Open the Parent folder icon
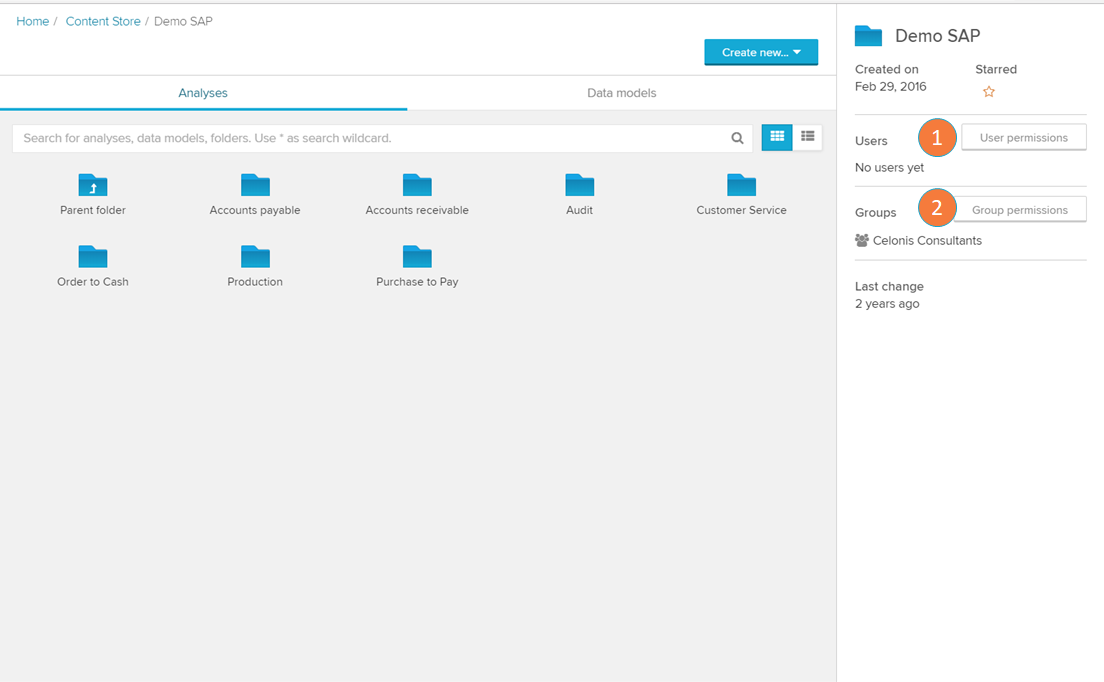Image resolution: width=1104 pixels, height=682 pixels. click(93, 185)
